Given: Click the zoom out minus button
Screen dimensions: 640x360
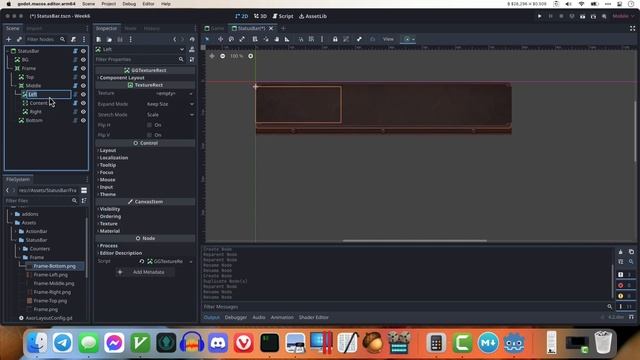Looking at the screenshot, I should 222,56.
